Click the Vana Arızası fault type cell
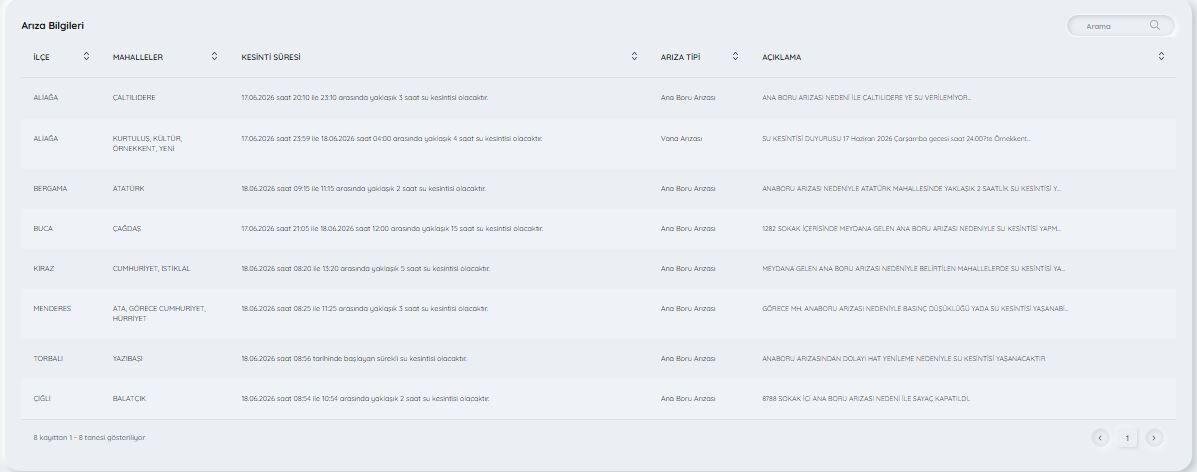 coord(682,139)
